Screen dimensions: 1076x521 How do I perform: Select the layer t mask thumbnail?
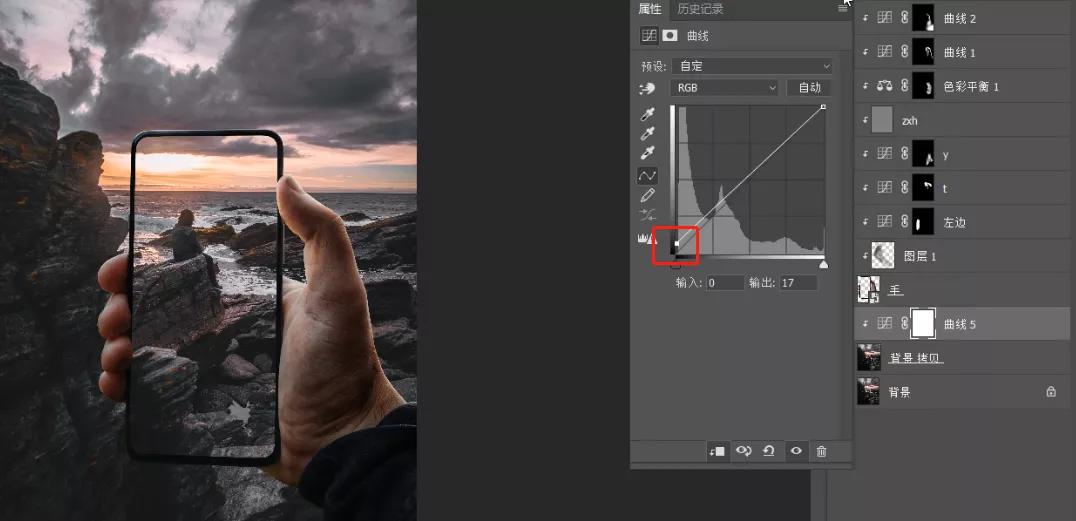[x=924, y=187]
